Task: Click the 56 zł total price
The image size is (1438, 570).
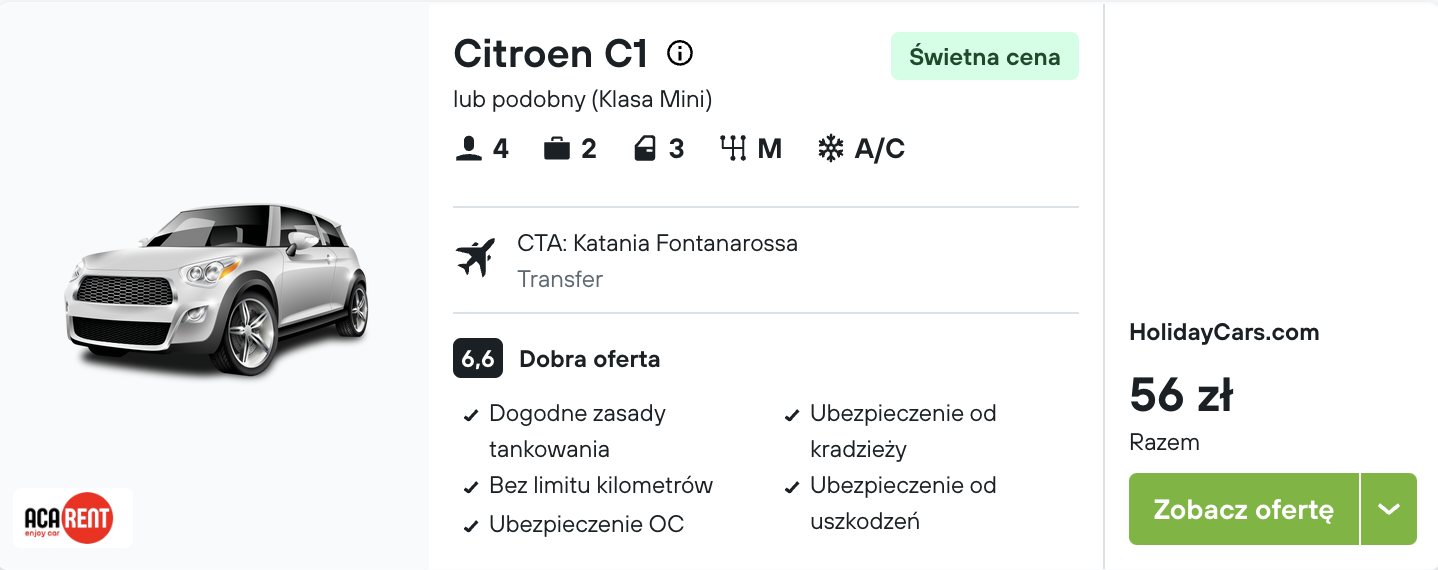Action: (1180, 396)
